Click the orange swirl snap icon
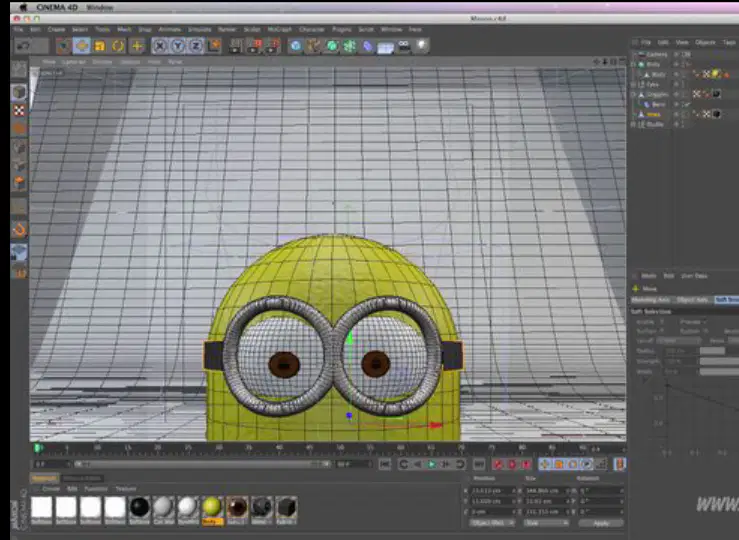Viewport: 739px width, 540px height. coord(19,229)
